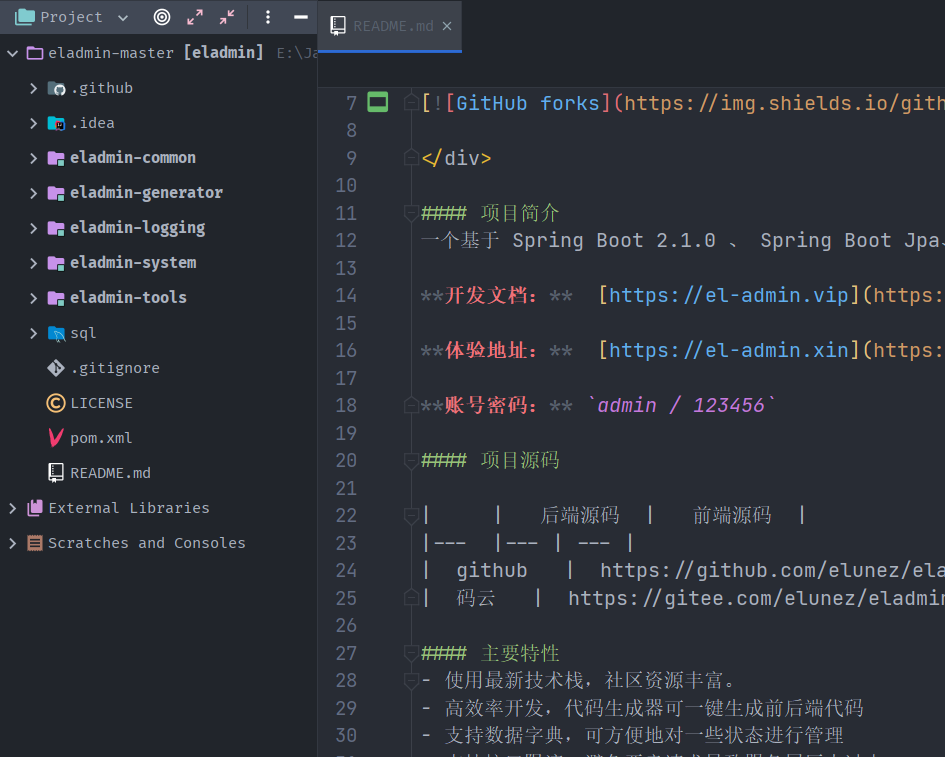945x757 pixels.
Task: Hide the Project tool window
Action: click(301, 17)
